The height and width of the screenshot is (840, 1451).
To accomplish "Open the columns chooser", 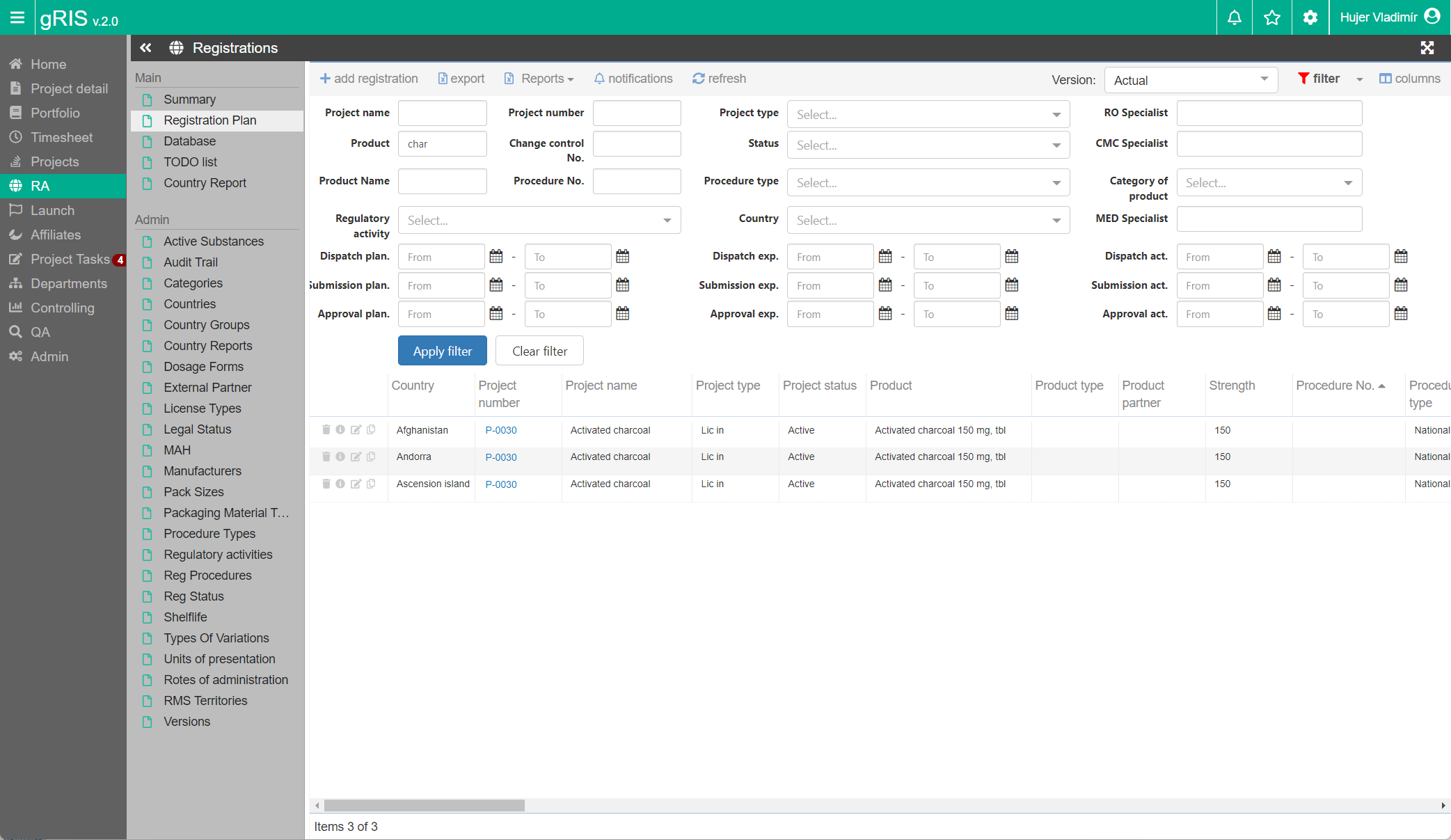I will pos(1410,79).
